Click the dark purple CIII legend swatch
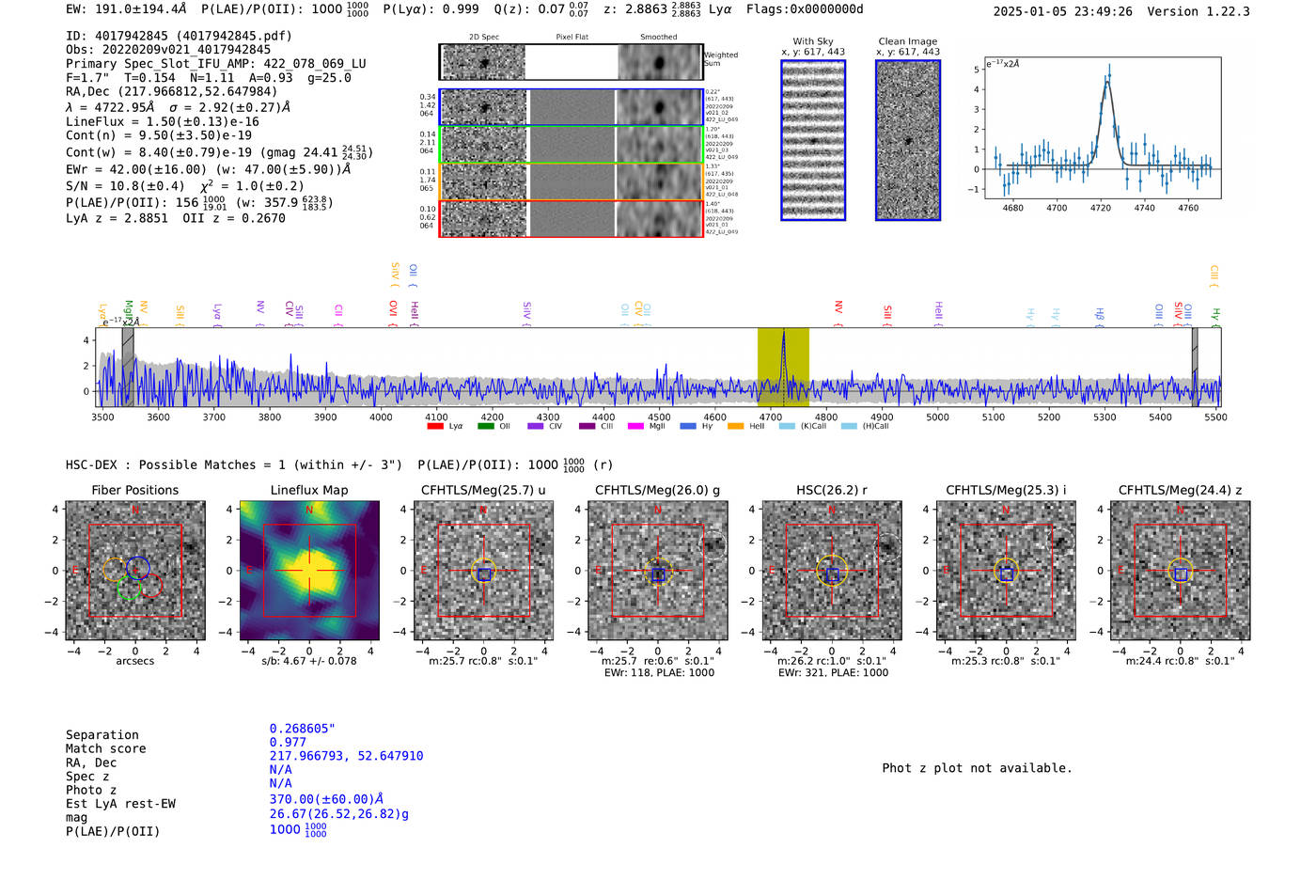This screenshot has width=1316, height=896. point(587,426)
